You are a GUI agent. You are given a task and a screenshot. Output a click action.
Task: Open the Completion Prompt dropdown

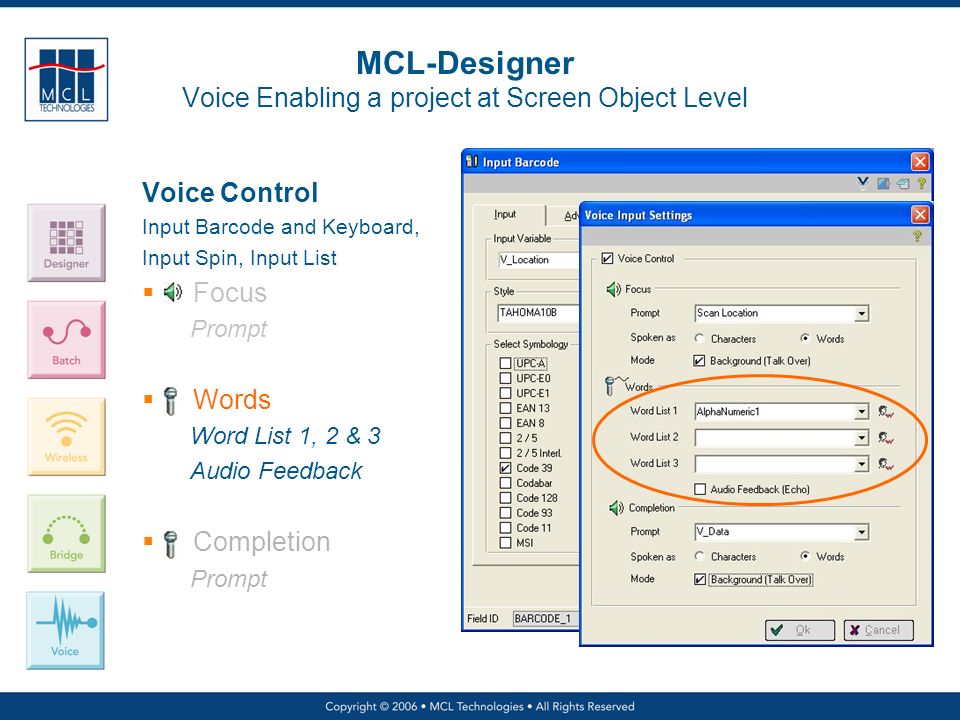coord(861,532)
